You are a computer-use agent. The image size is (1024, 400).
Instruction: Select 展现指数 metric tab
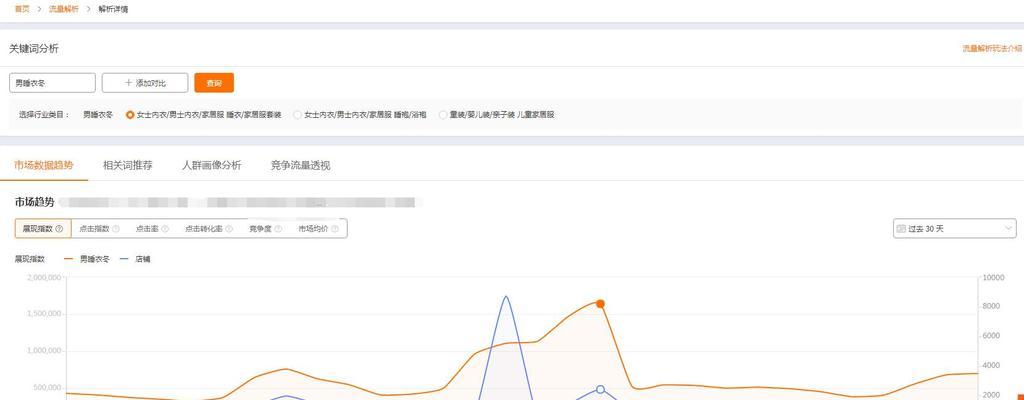click(x=43, y=229)
